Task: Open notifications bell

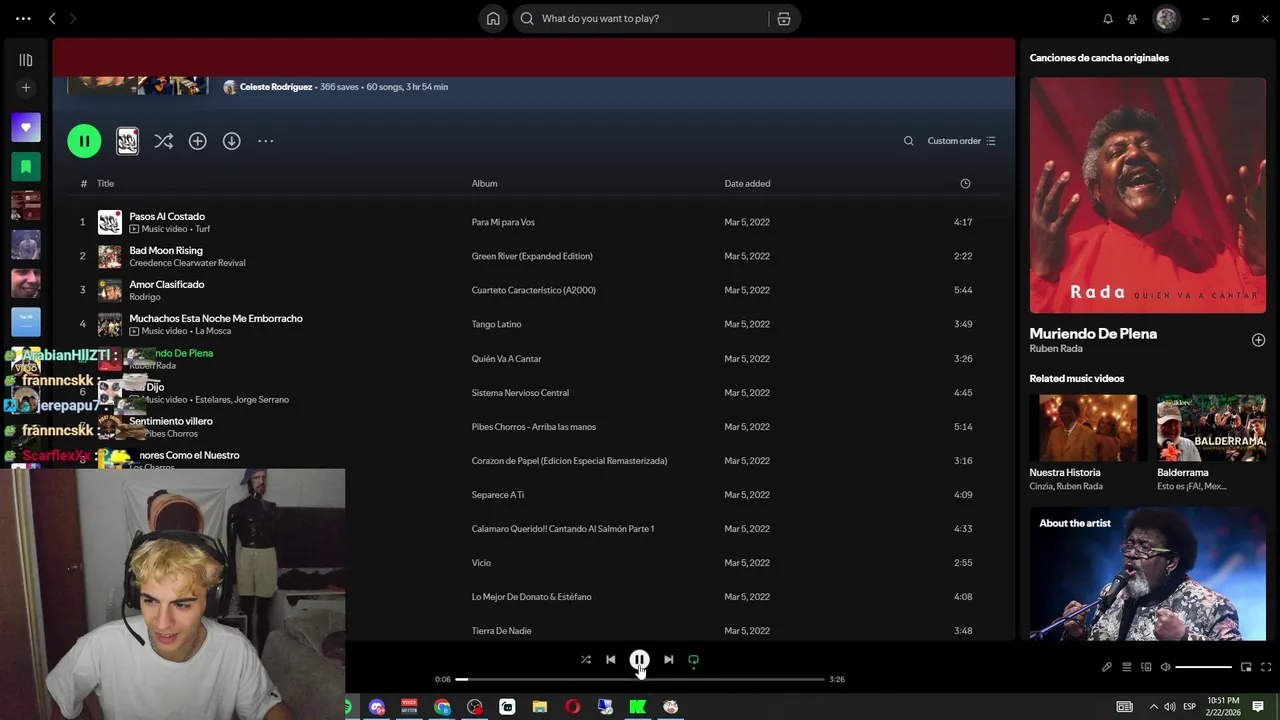Action: click(1108, 18)
